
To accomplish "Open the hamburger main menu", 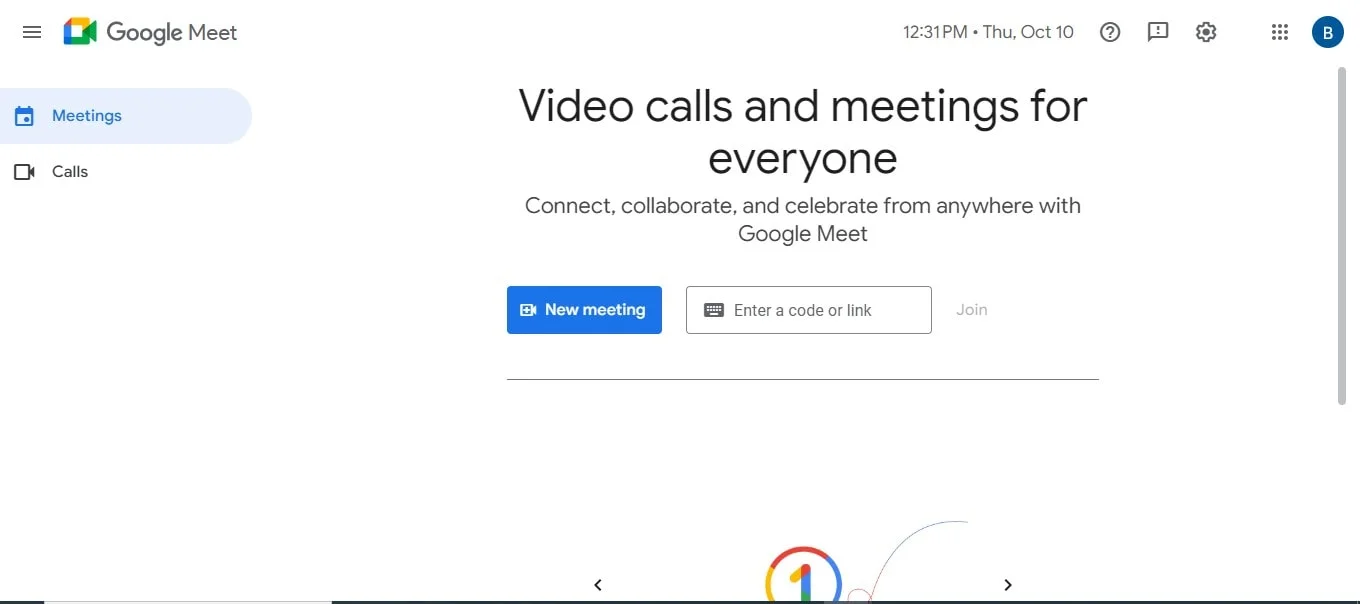I will pos(32,32).
